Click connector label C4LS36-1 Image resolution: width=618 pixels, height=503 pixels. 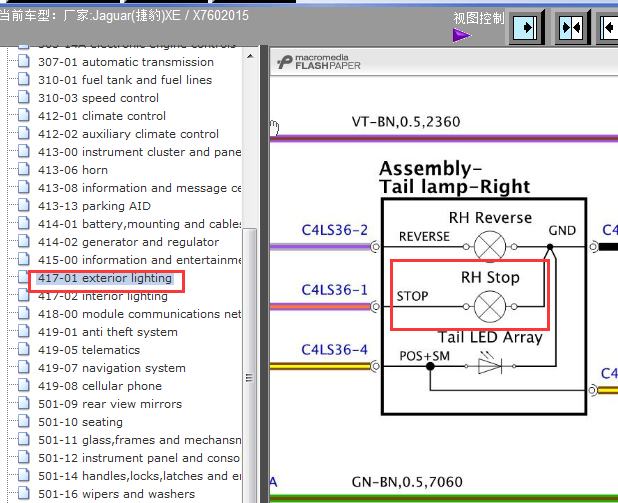pyautogui.click(x=334, y=290)
